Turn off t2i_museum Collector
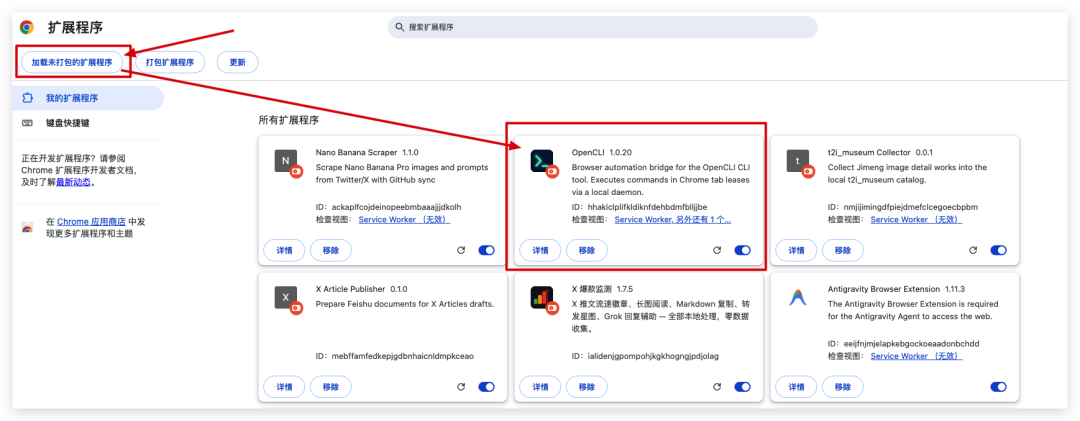 [x=999, y=251]
